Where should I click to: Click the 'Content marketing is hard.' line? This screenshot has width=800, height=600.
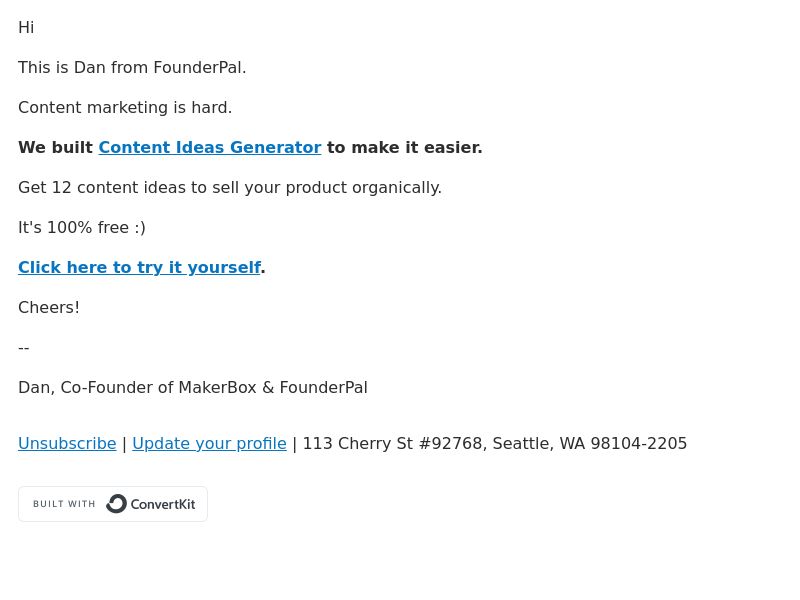pos(125,108)
